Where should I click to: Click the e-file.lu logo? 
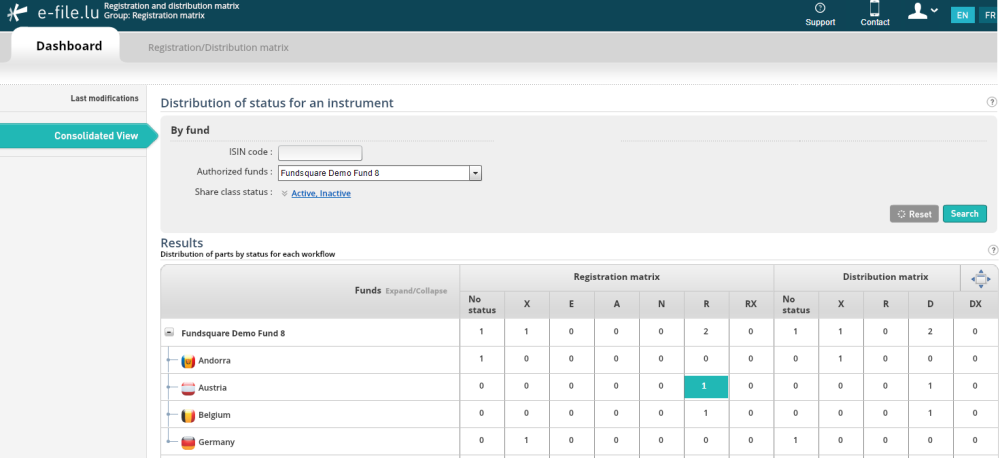coord(52,13)
